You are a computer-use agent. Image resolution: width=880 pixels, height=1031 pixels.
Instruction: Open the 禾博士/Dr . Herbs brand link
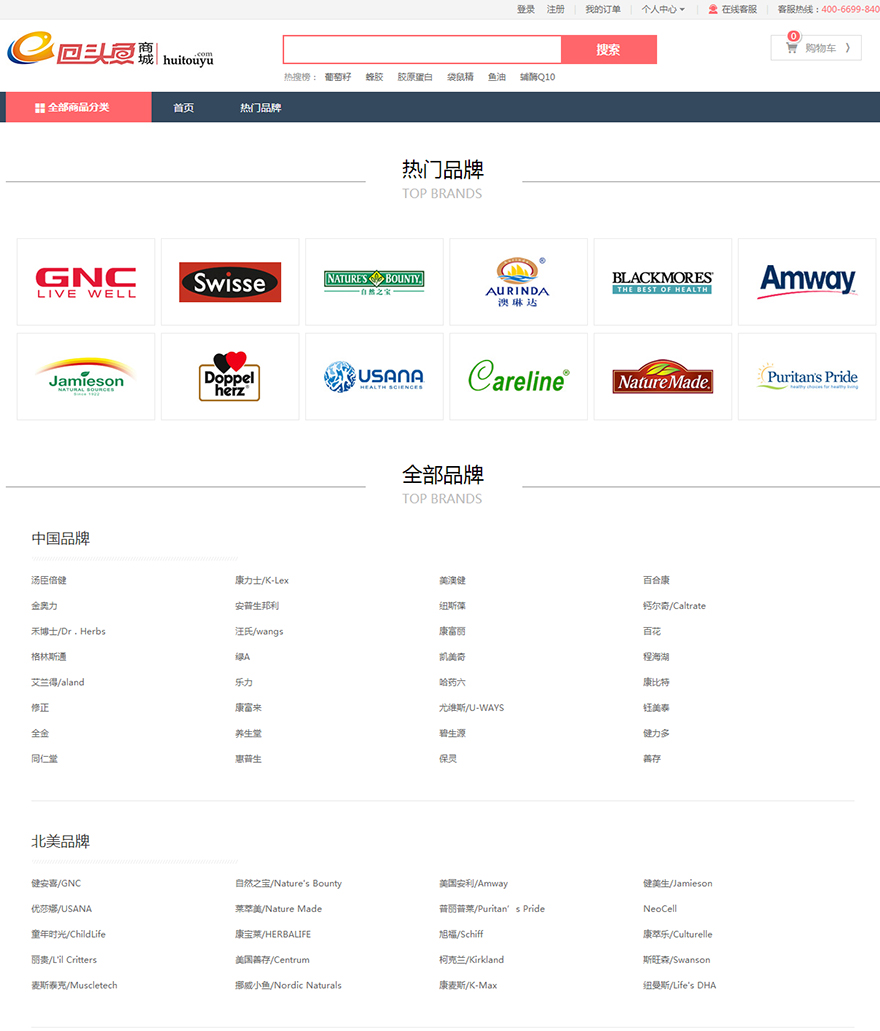[x=68, y=631]
